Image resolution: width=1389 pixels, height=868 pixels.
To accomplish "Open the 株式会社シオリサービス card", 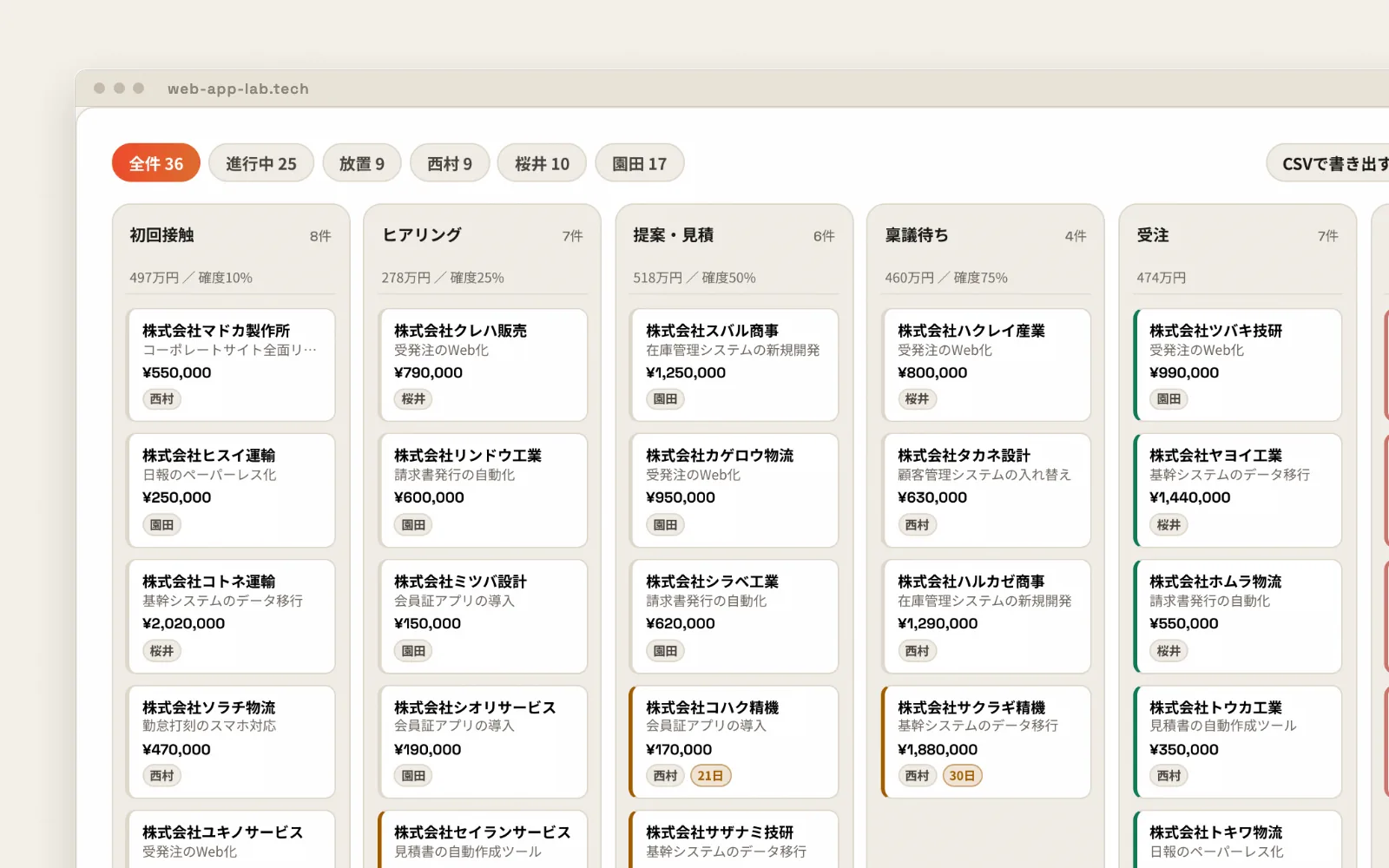I will click(483, 742).
